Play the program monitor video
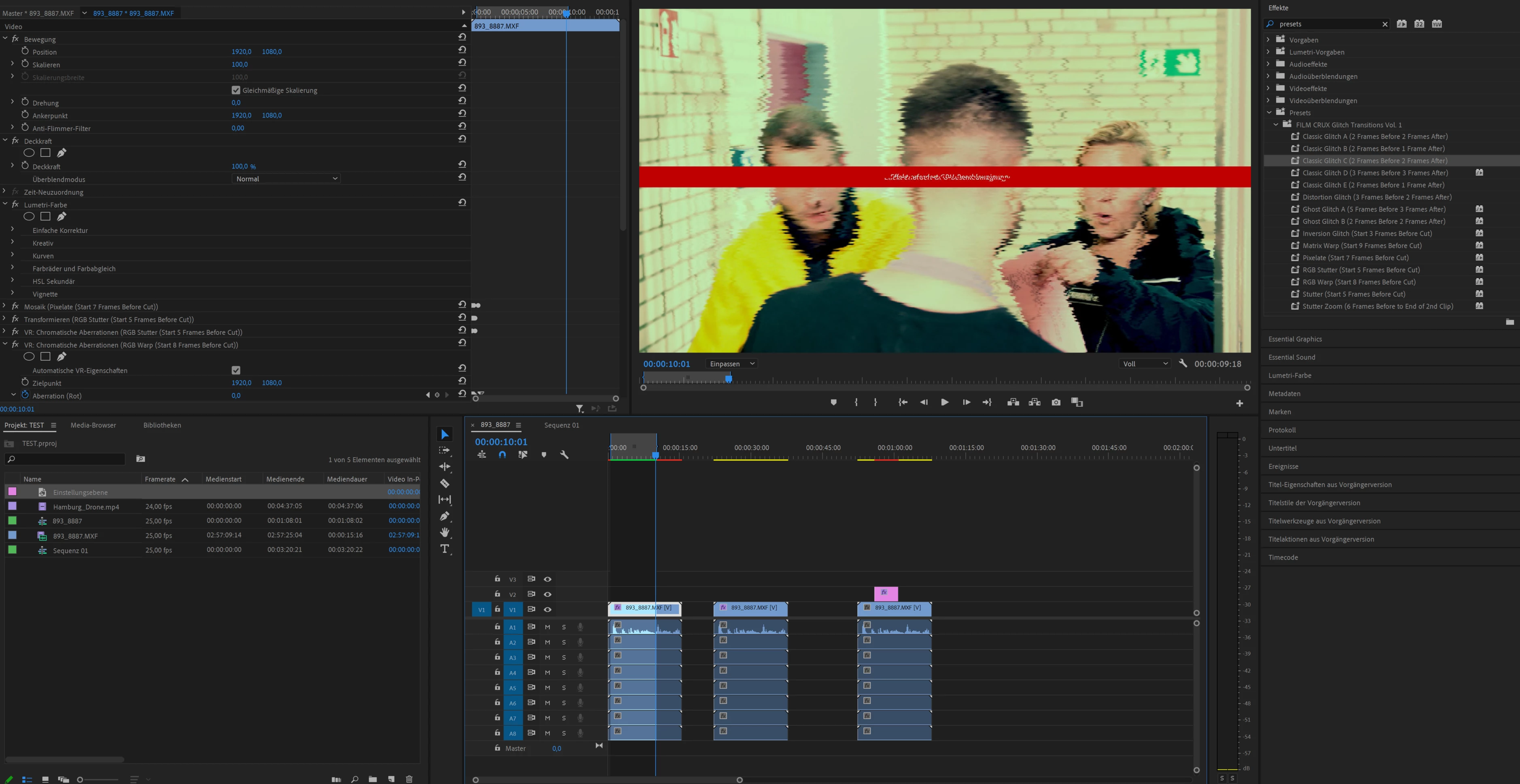The height and width of the screenshot is (784, 1520). pos(944,402)
